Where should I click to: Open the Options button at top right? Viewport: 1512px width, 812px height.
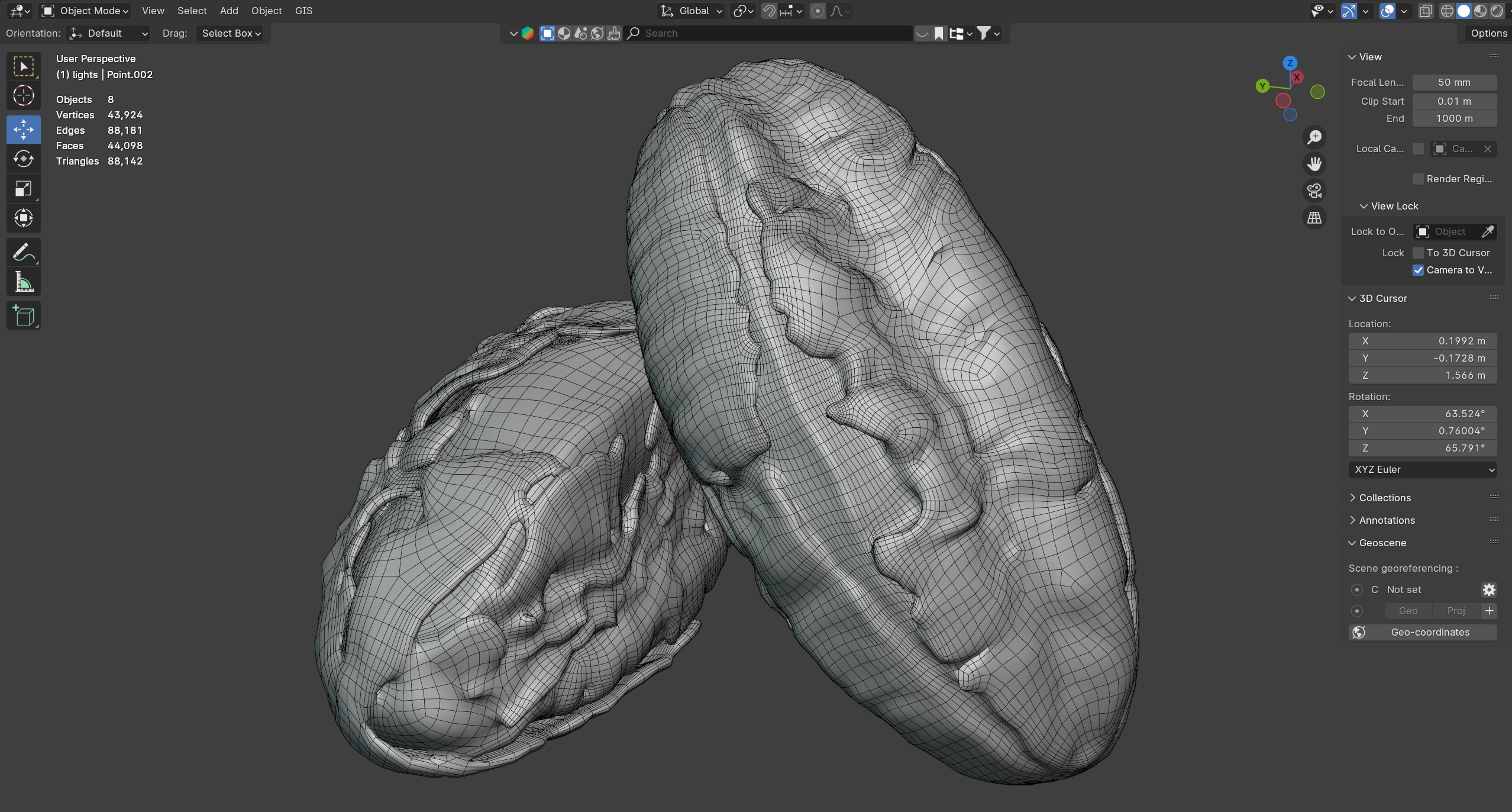pyautogui.click(x=1488, y=33)
